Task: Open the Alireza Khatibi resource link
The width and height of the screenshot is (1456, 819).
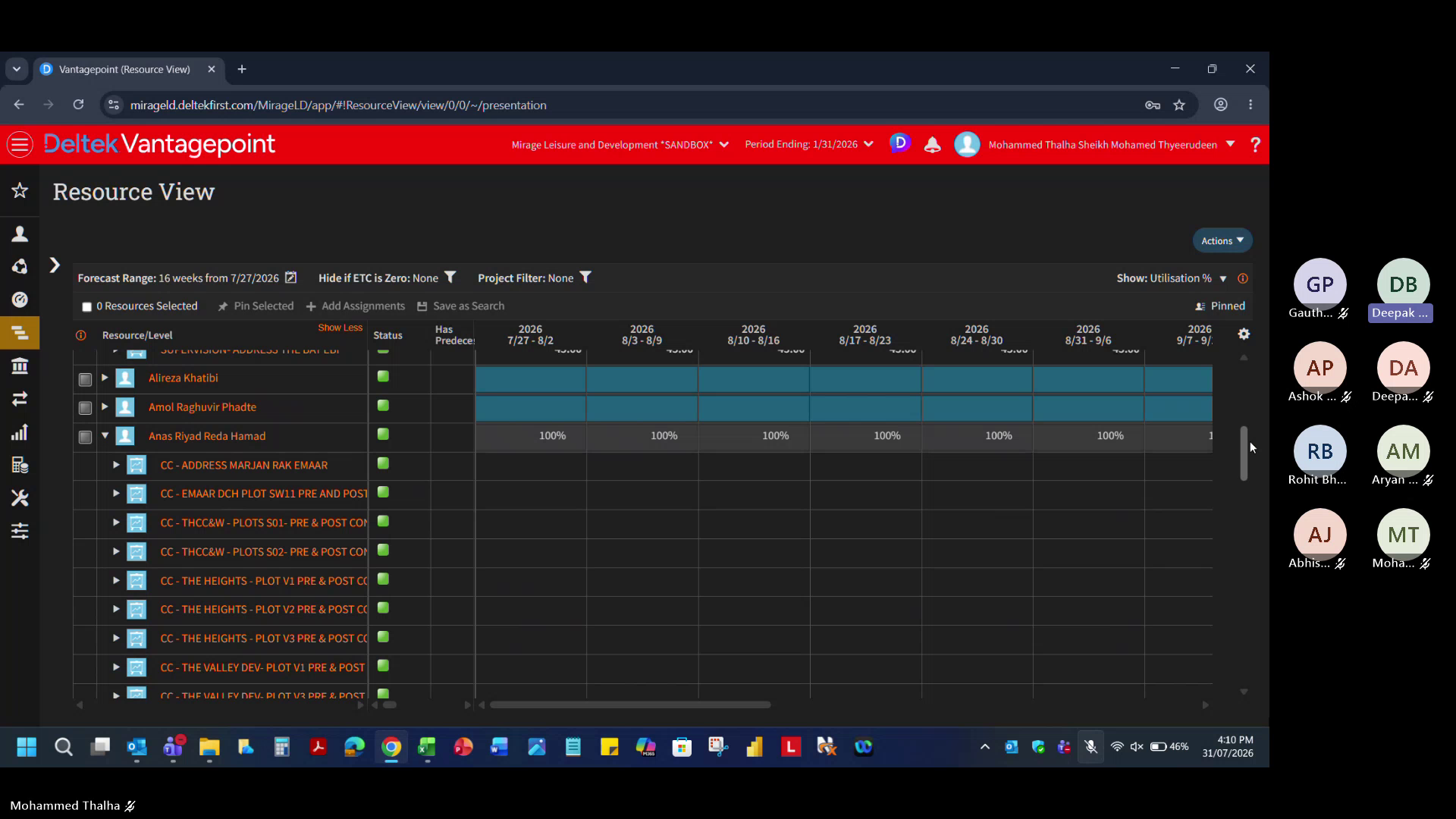Action: pos(184,378)
